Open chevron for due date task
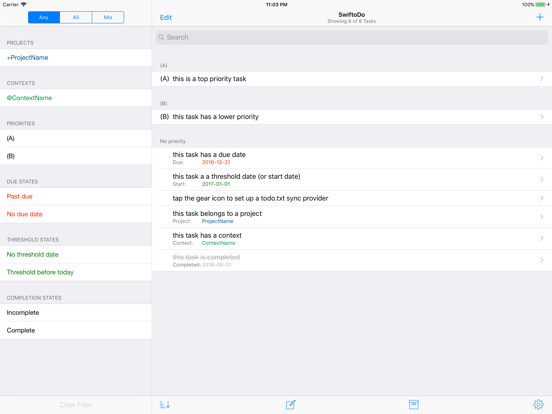Viewport: 552px width, 414px height. [x=542, y=158]
